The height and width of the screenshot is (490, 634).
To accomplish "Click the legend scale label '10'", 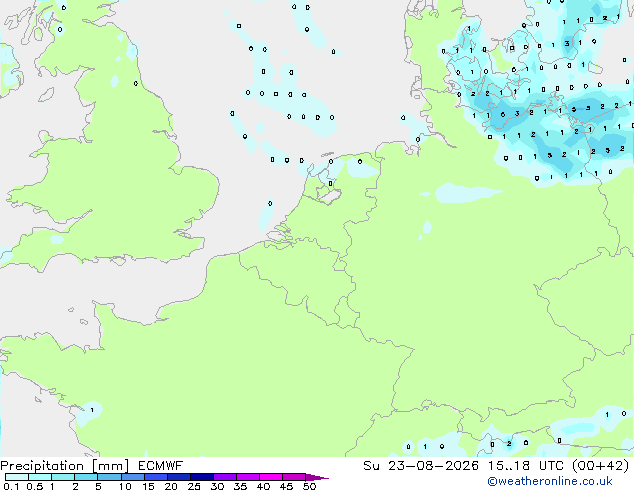I will click(125, 486).
